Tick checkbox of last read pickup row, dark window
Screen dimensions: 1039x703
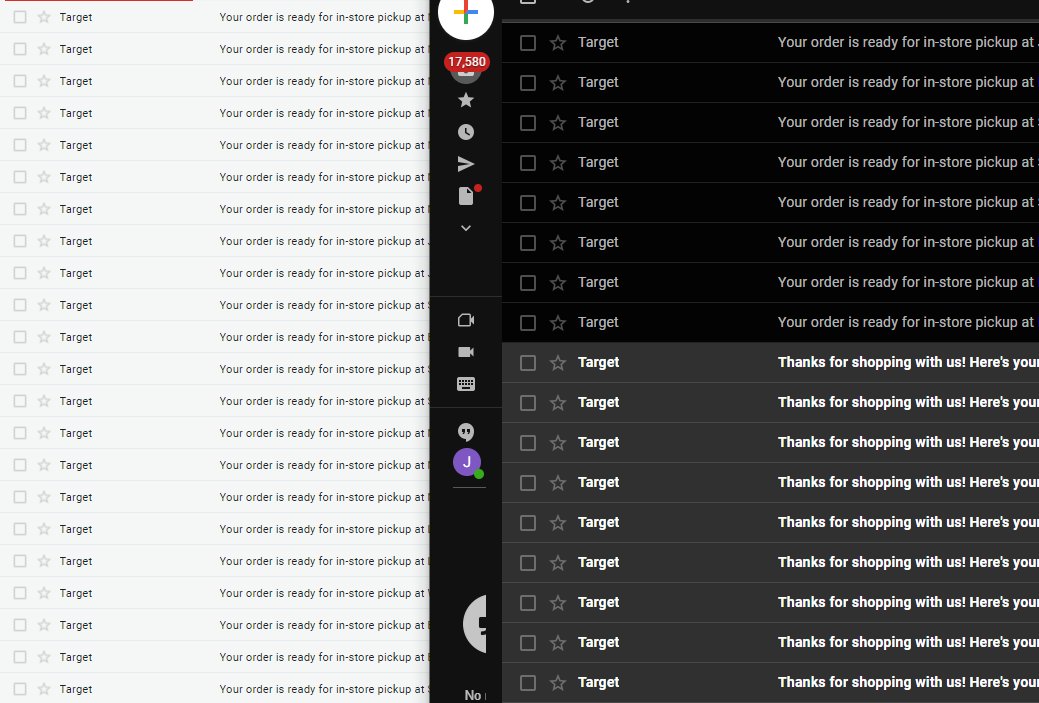(528, 323)
